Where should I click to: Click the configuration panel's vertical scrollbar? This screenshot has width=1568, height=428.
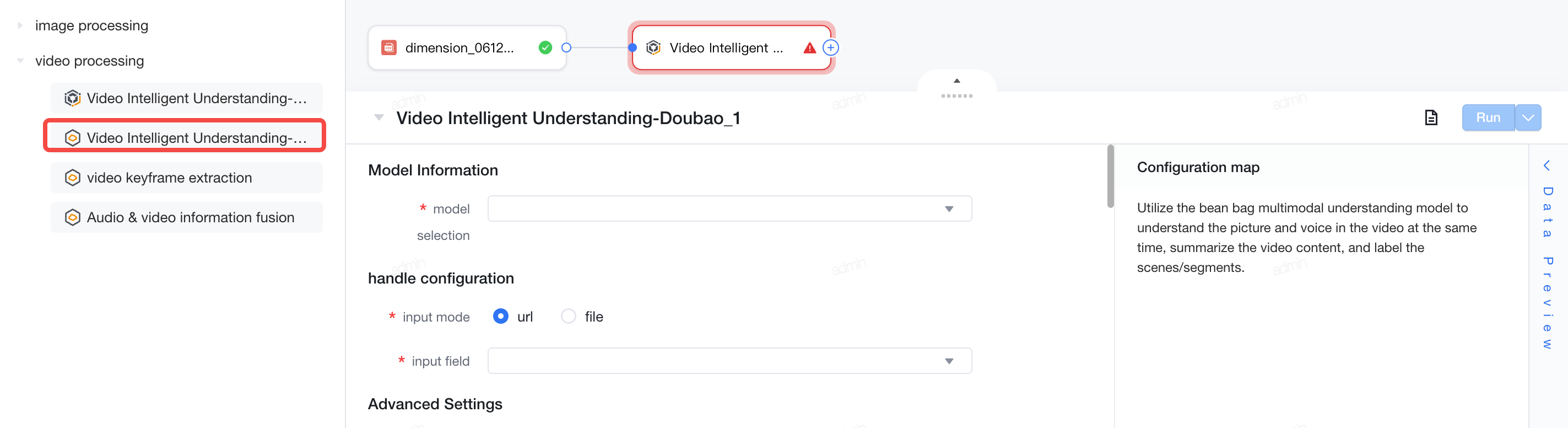1110,176
